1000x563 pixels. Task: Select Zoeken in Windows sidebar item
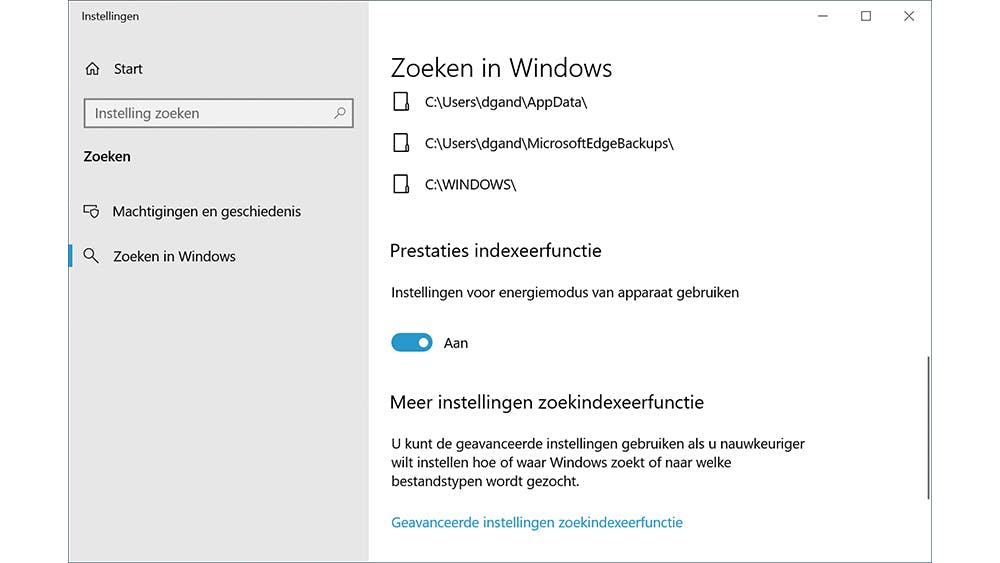[x=174, y=256]
